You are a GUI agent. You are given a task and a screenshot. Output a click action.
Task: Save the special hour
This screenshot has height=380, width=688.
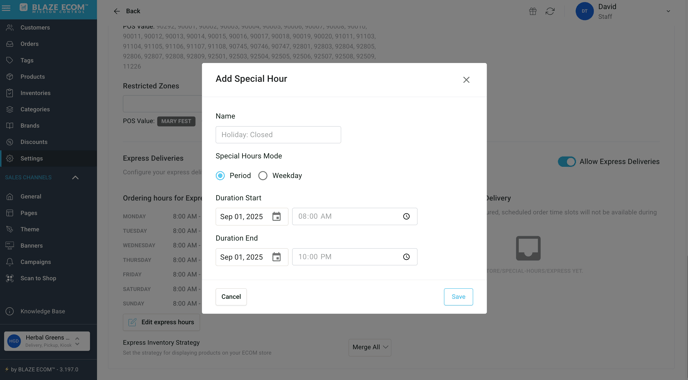[x=458, y=297]
